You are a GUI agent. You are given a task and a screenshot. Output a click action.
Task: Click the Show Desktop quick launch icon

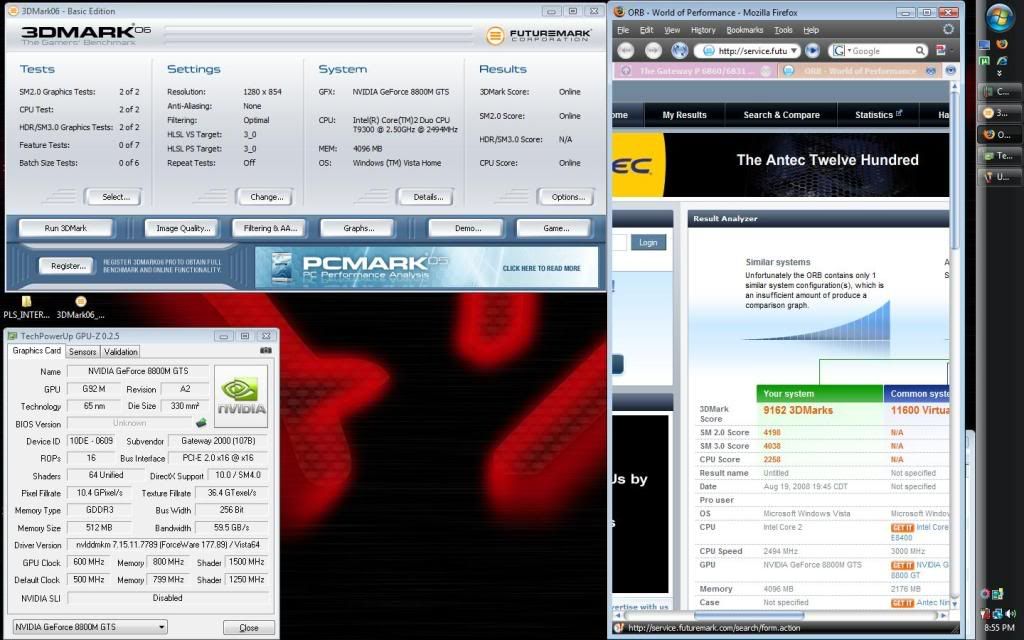tap(985, 44)
